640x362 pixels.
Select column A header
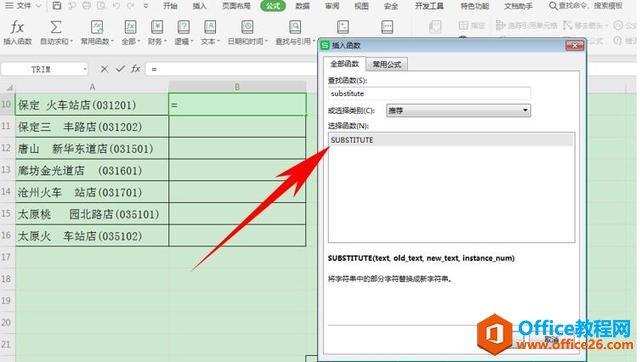coord(92,87)
